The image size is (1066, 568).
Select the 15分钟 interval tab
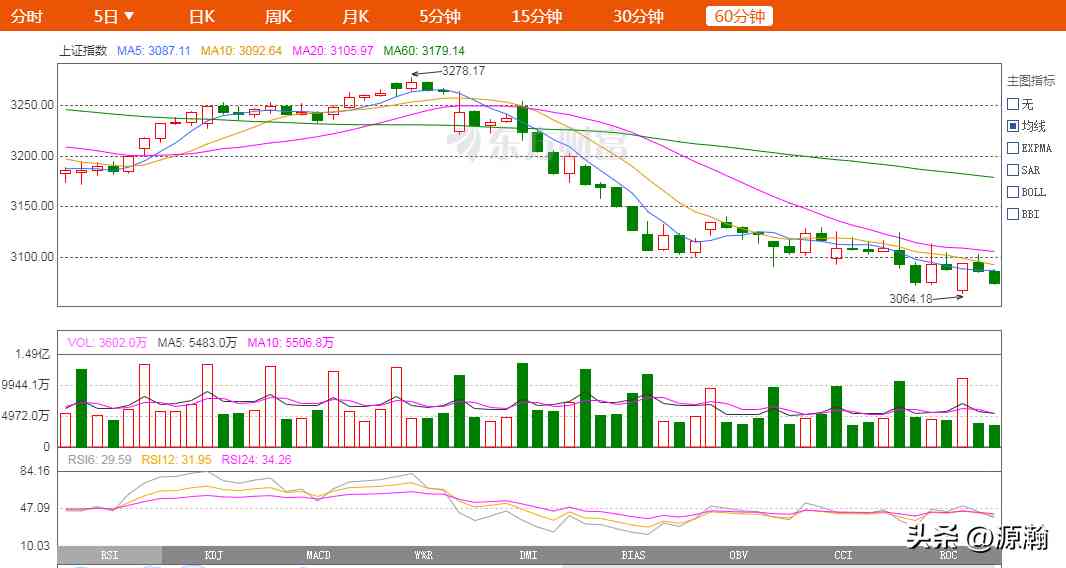pos(536,16)
